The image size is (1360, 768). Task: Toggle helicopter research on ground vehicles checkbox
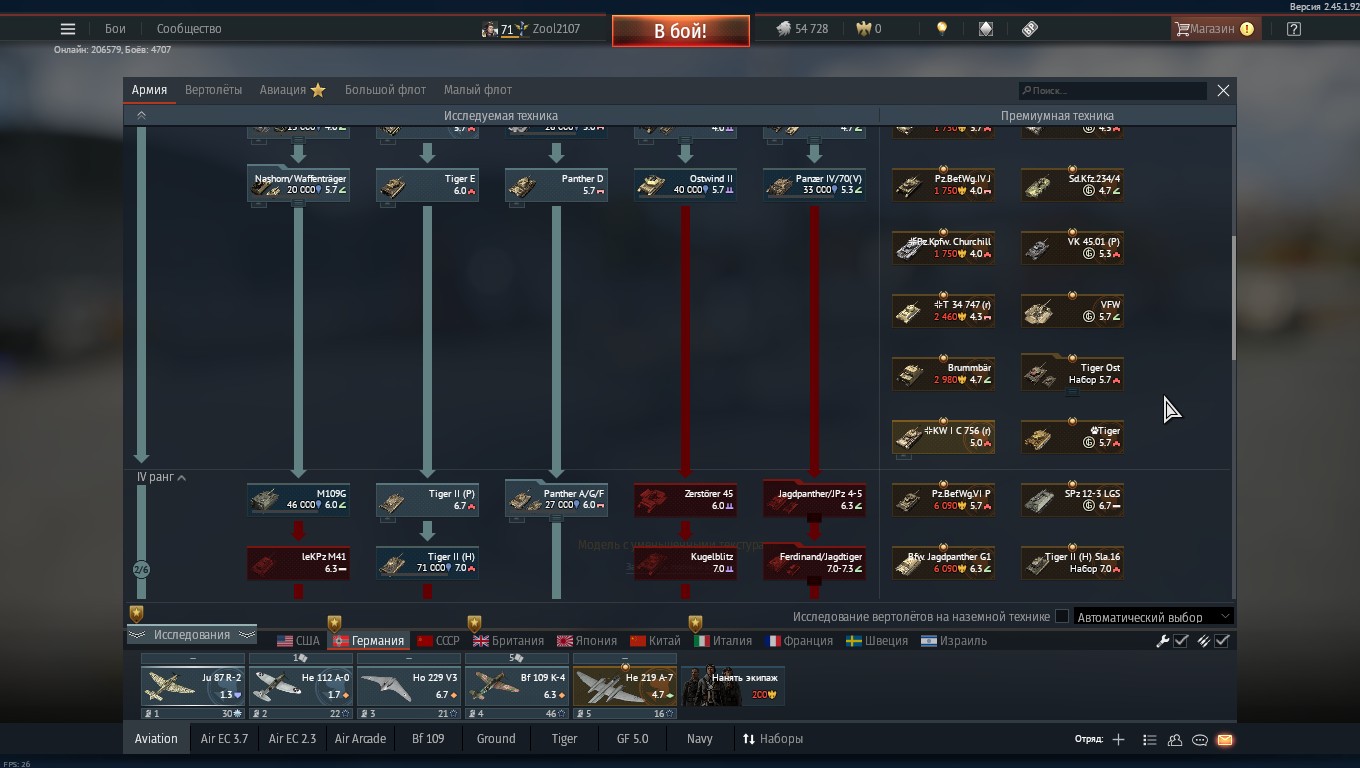(x=1062, y=617)
